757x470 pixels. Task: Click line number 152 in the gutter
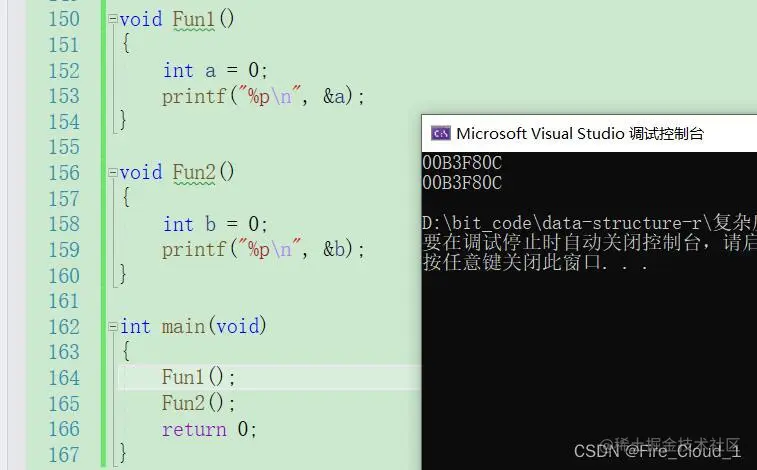tap(64, 71)
